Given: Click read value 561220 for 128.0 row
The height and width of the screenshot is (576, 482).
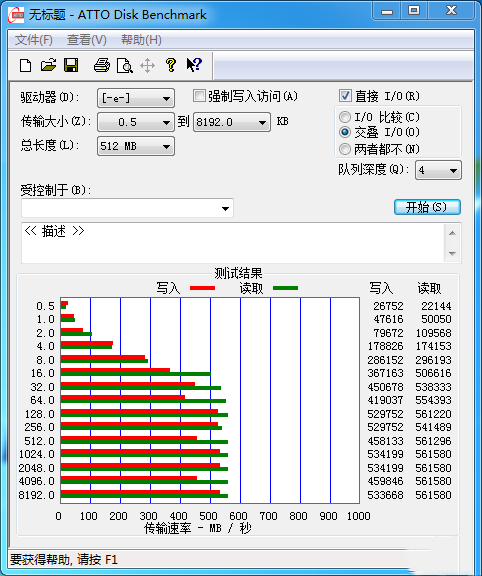Looking at the screenshot, I should point(433,414).
